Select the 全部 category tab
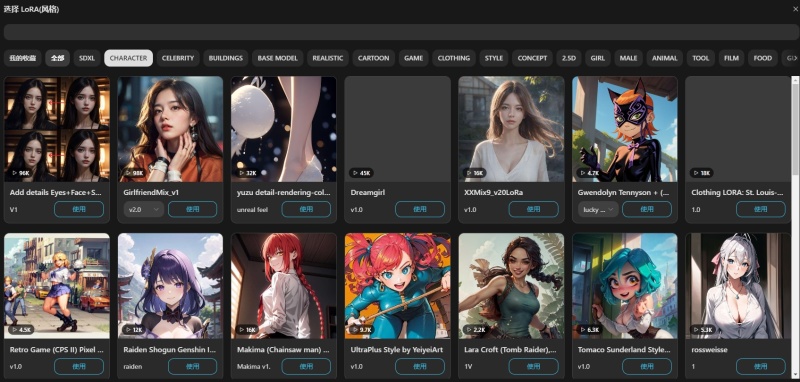The width and height of the screenshot is (800, 382). click(57, 58)
